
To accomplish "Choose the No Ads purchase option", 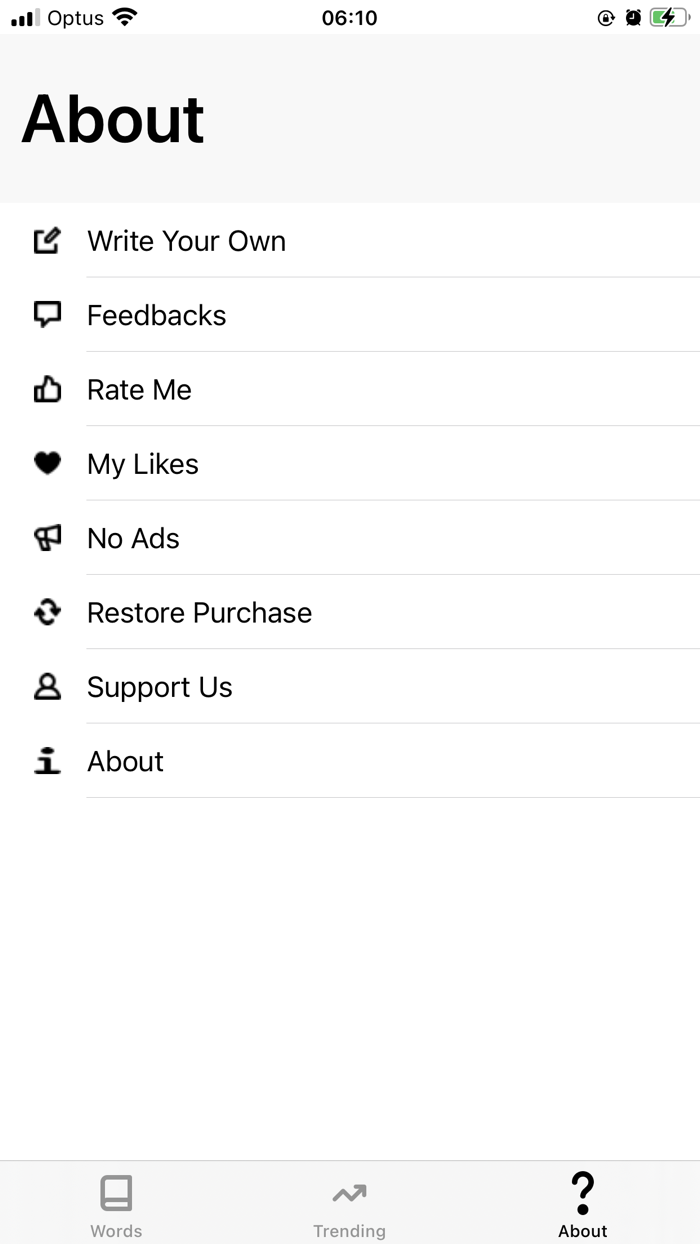I will click(x=350, y=538).
